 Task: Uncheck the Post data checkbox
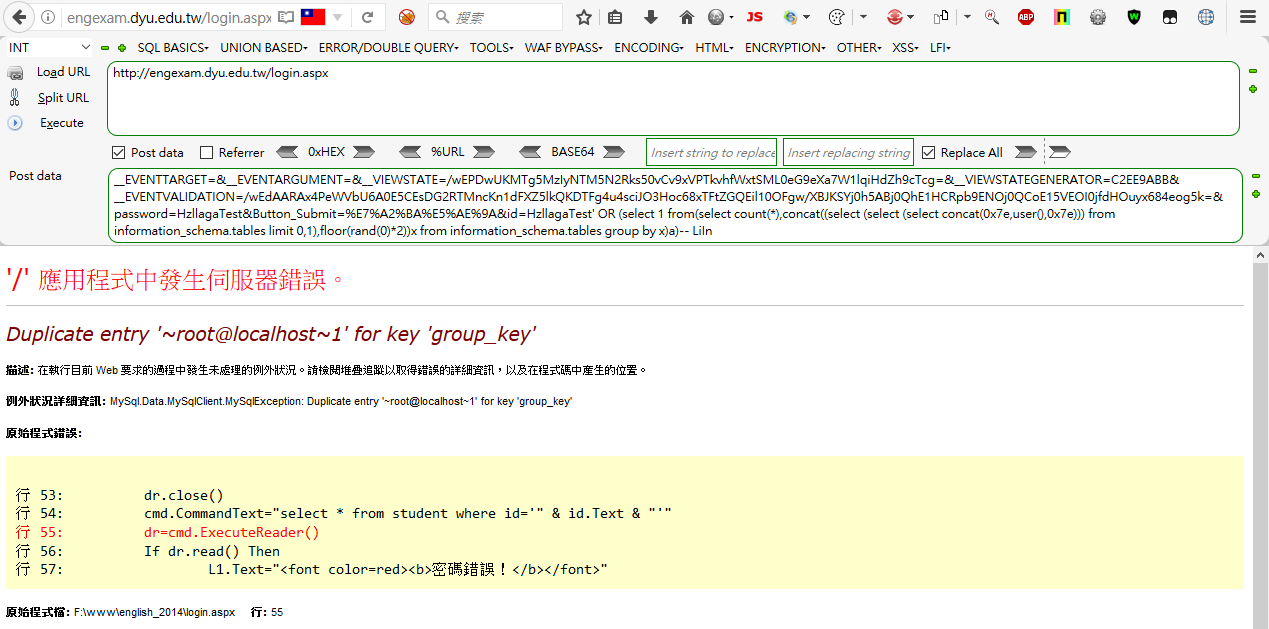(119, 153)
